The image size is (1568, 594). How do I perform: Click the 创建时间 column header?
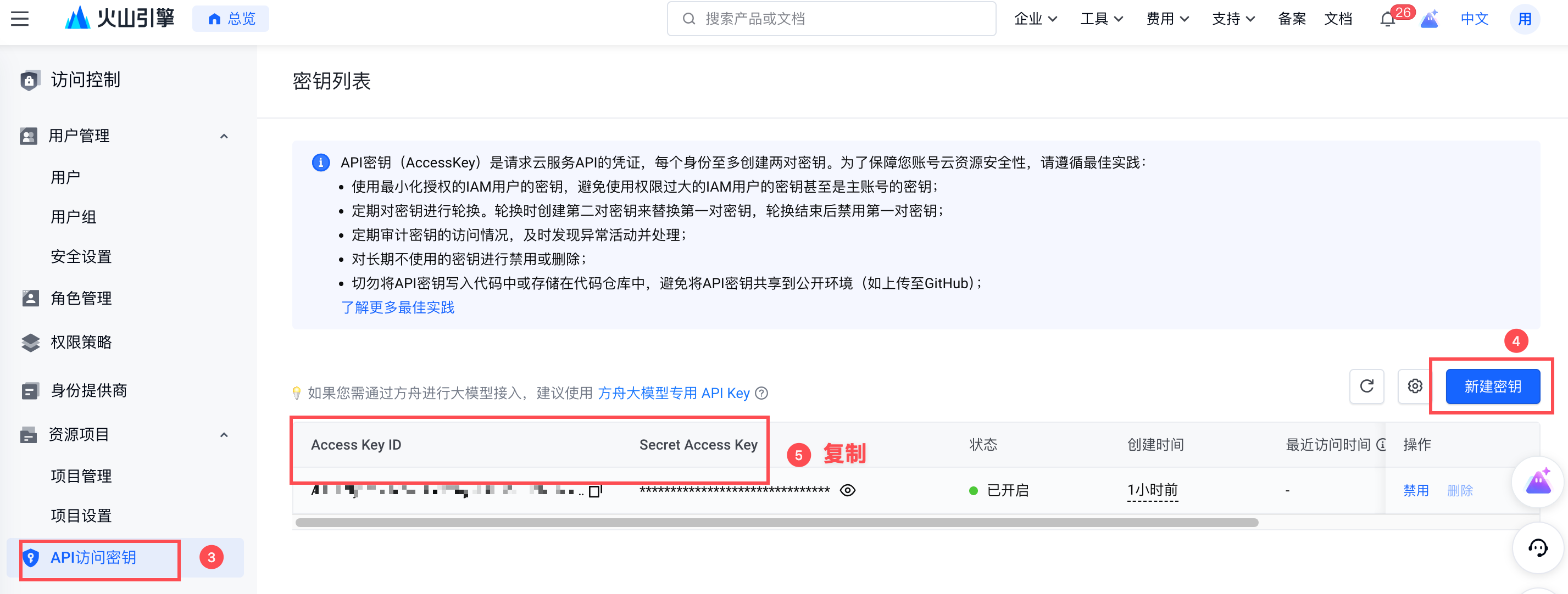pyautogui.click(x=1155, y=445)
